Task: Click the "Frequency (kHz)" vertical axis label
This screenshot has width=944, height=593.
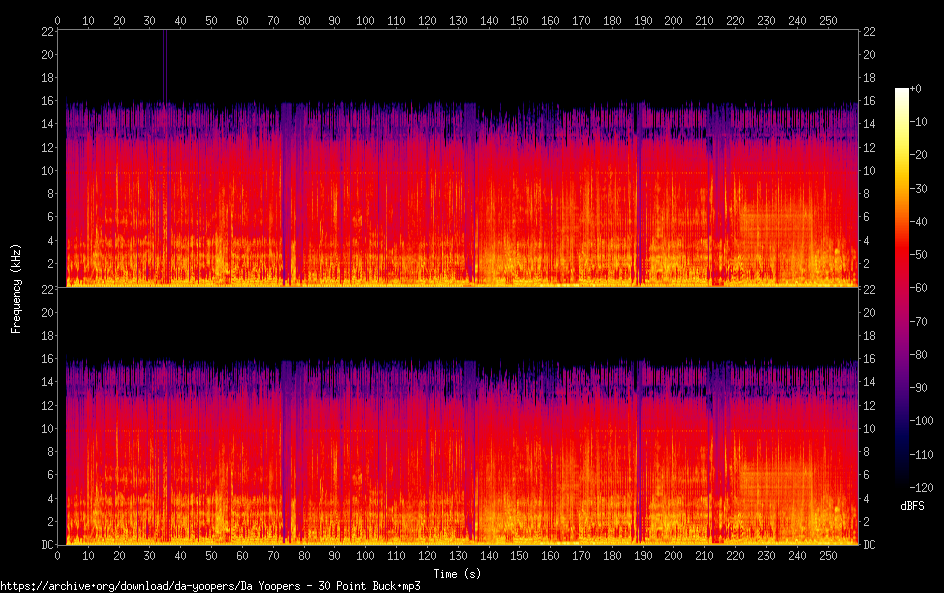Action: (x=16, y=287)
